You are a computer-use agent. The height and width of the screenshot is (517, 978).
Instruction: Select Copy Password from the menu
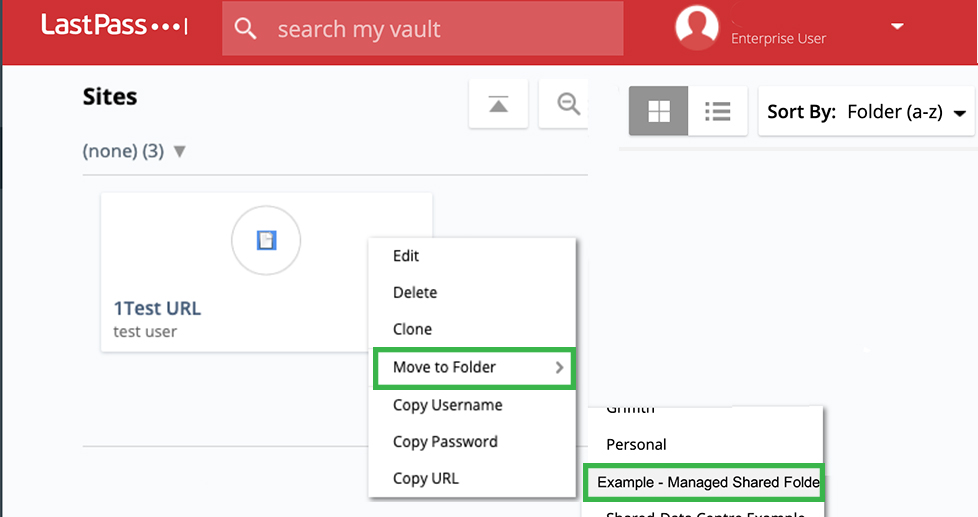[x=445, y=442]
